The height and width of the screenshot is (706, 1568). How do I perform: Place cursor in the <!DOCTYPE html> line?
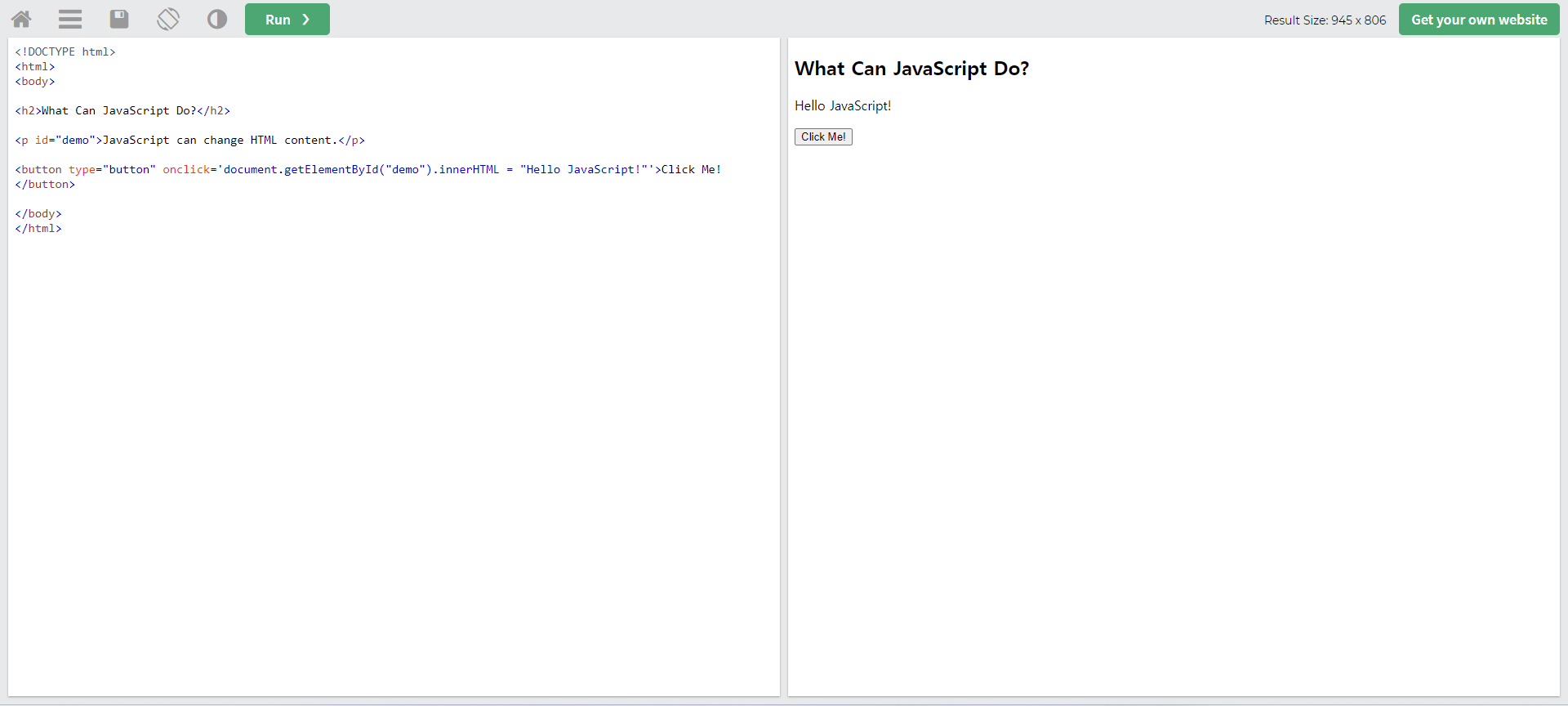tap(65, 51)
